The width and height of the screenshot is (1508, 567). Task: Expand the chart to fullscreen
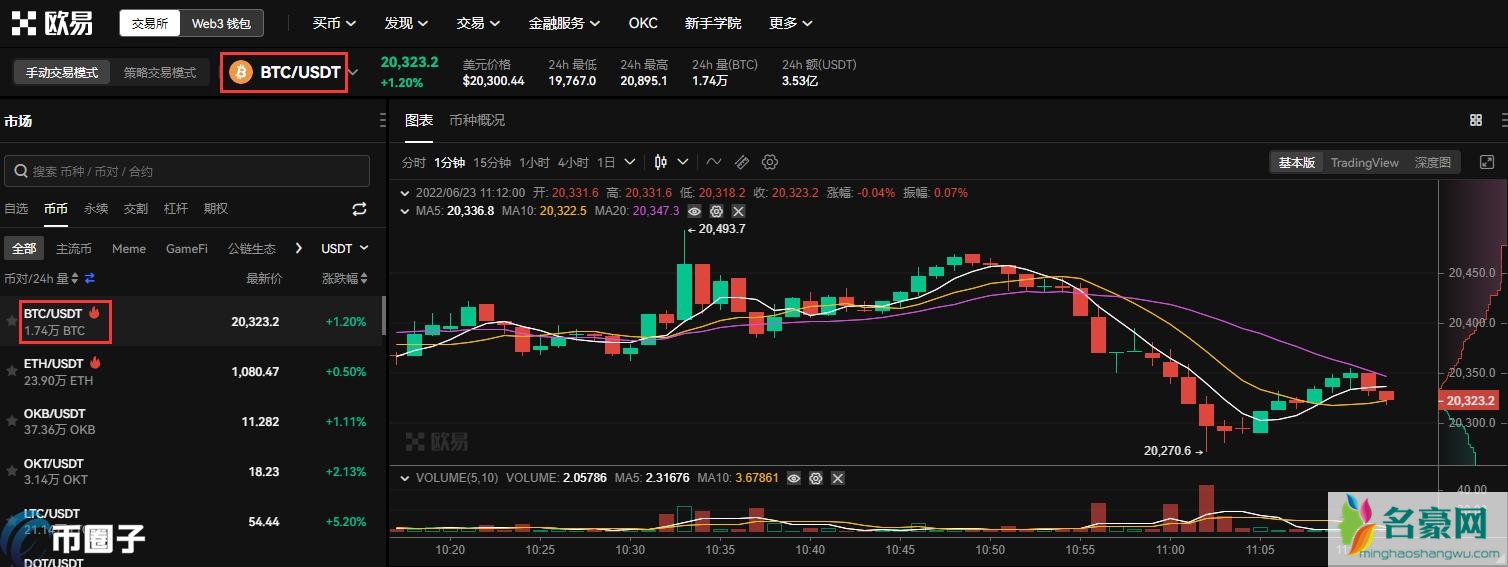(x=1487, y=162)
